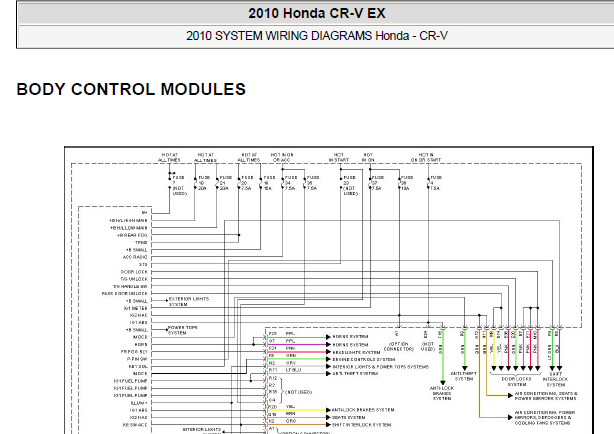Click the Fuse 10 20A symbol
The height and width of the screenshot is (434, 614).
click(195, 183)
